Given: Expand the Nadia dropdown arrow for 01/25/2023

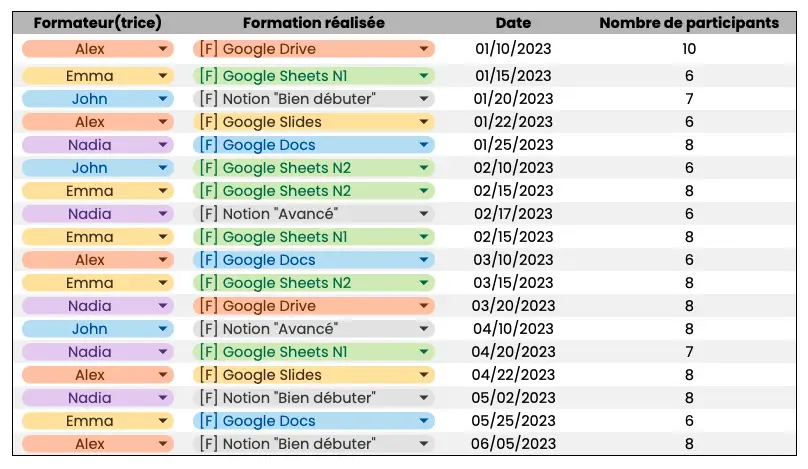Looking at the screenshot, I should tap(162, 145).
